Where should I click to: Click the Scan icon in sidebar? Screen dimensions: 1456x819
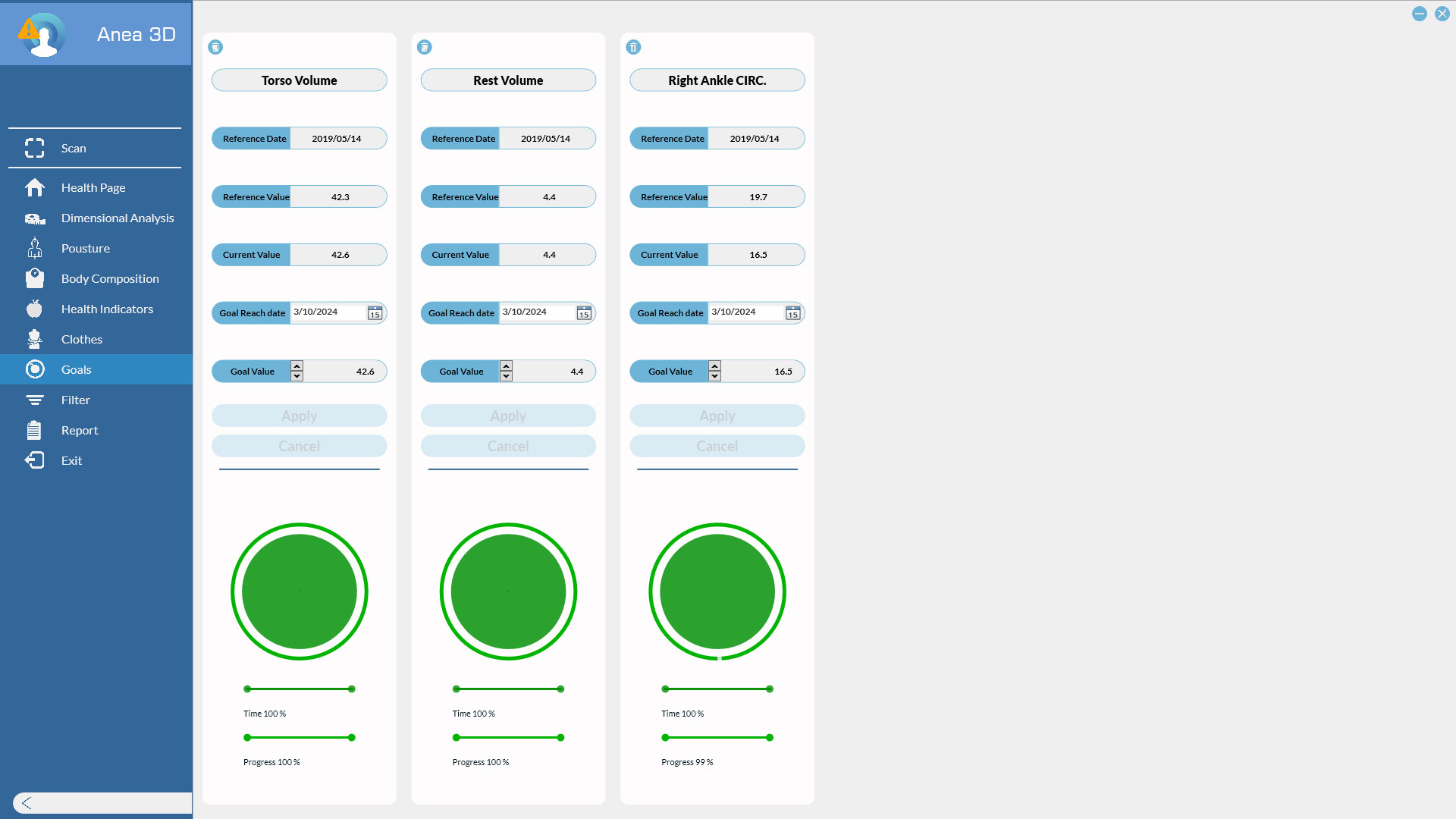(34, 148)
